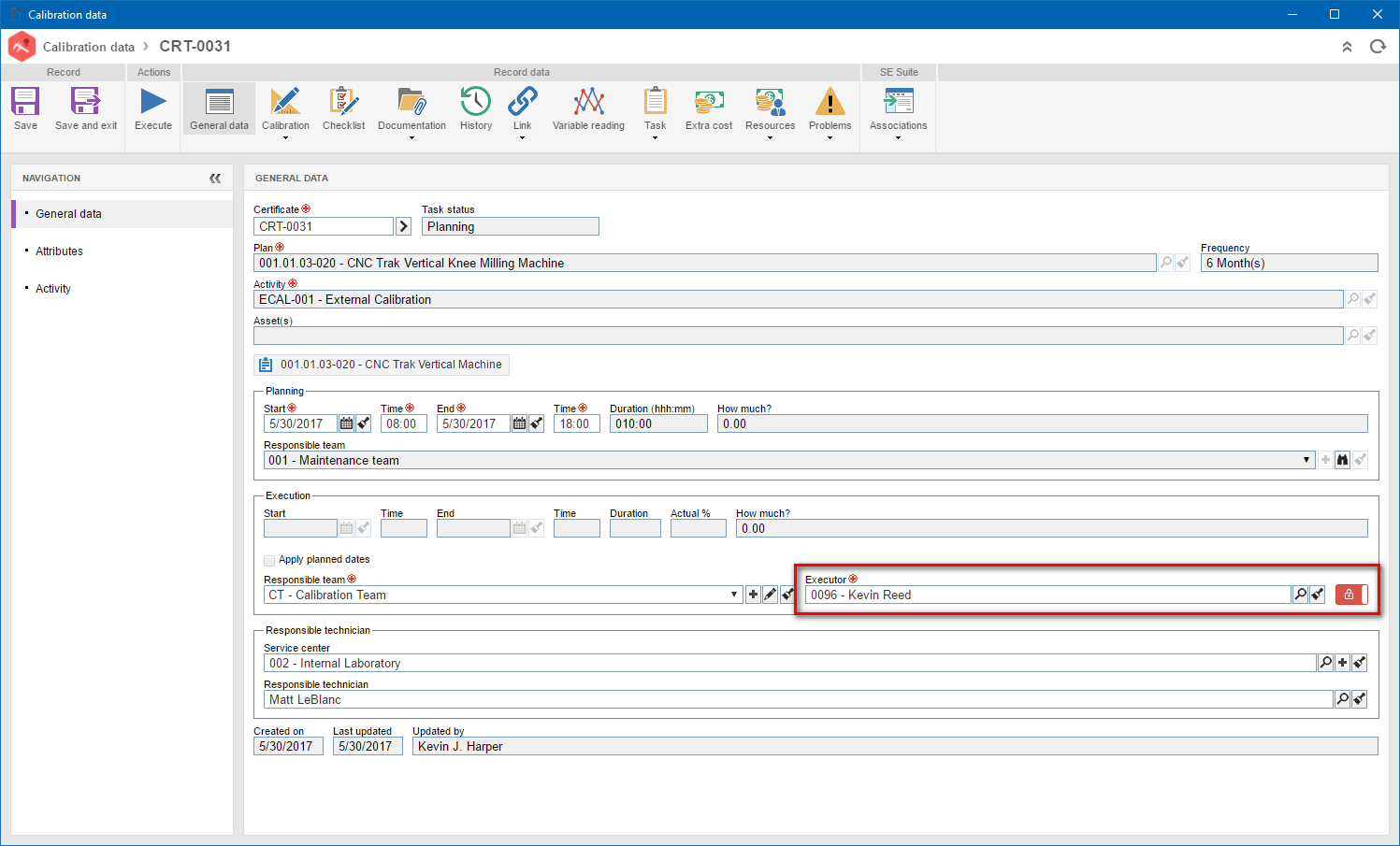Viewport: 1400px width, 846px height.
Task: Click the planned End date 5/30/2017 field
Action: [x=473, y=423]
